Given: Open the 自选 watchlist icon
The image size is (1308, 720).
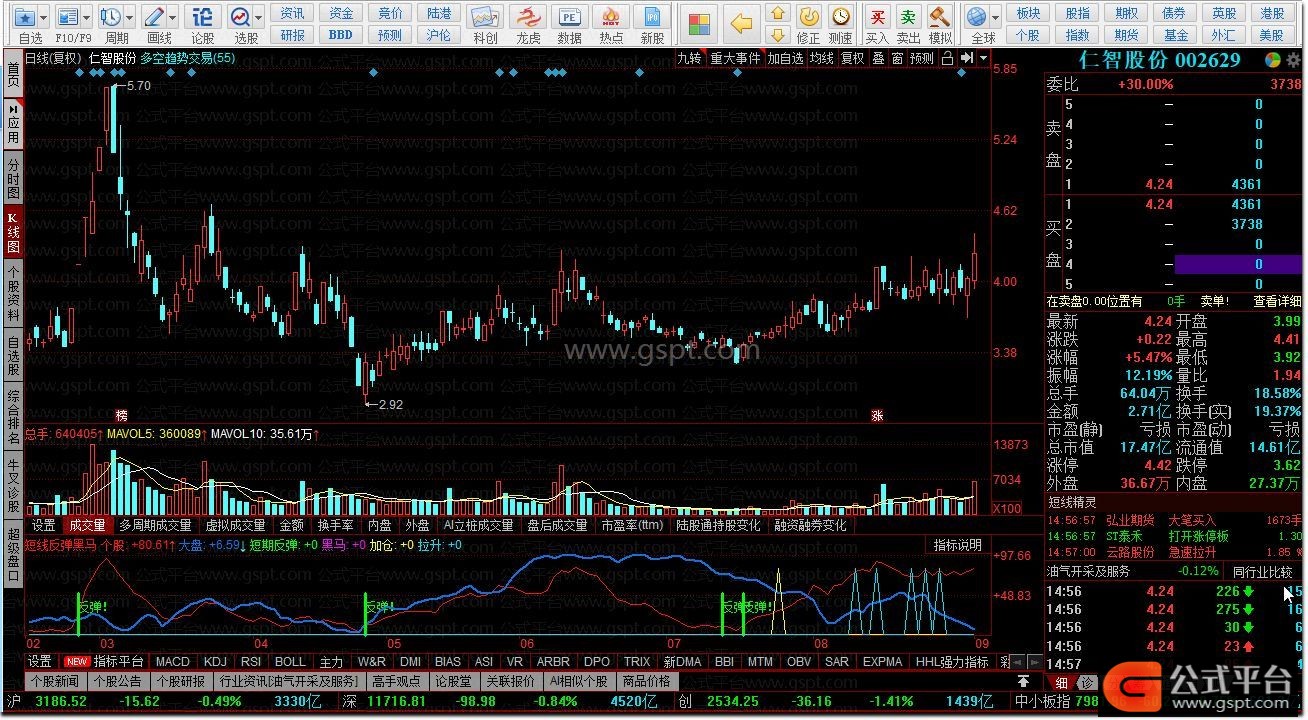Looking at the screenshot, I should point(27,17).
